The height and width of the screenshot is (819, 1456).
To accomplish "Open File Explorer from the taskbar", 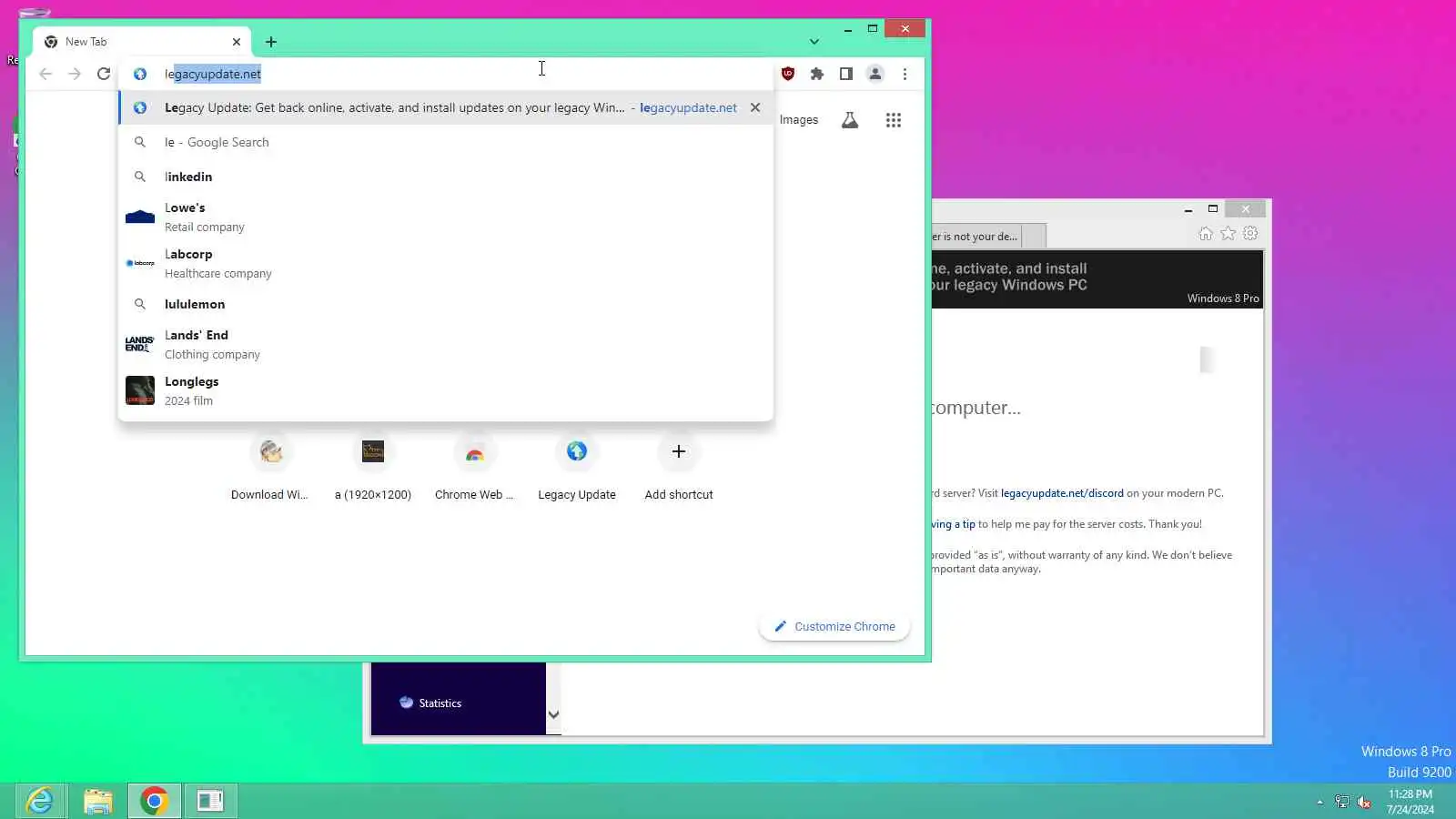I will (97, 801).
